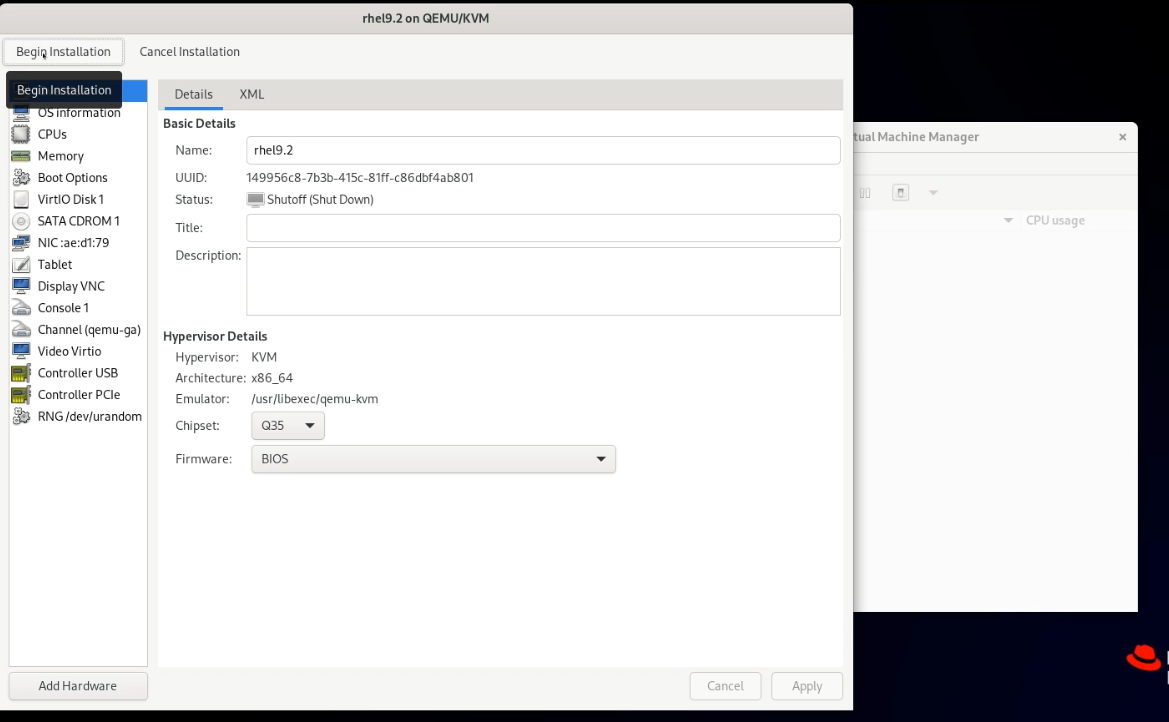1169x722 pixels.
Task: Click shutdown icon in Virtual Machine Manager
Action: click(x=901, y=192)
